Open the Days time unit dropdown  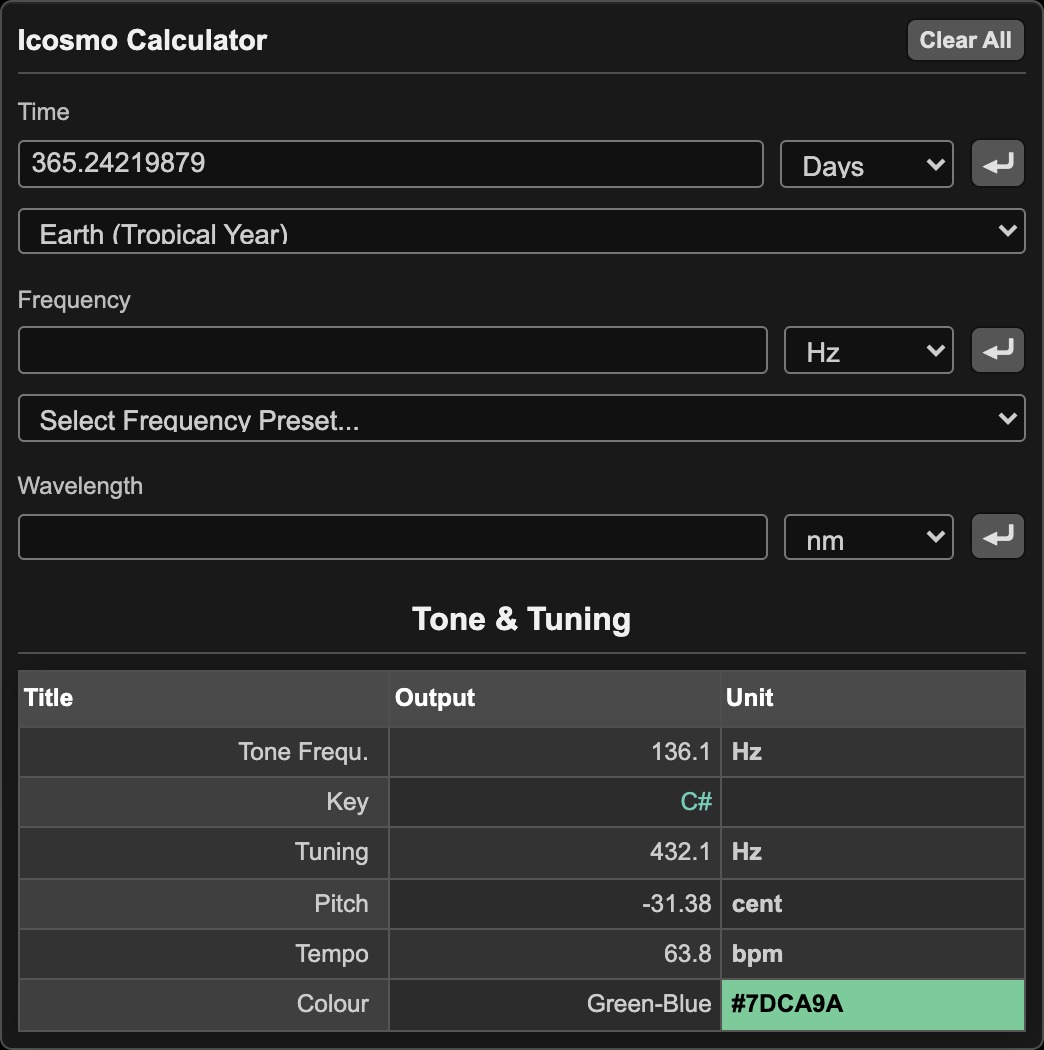[x=867, y=164]
